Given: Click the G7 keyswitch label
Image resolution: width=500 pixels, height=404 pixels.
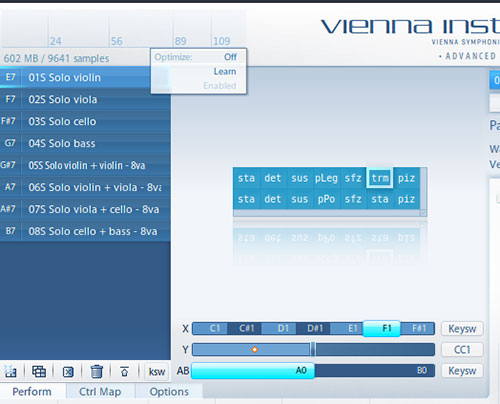Looking at the screenshot, I should point(10,143).
